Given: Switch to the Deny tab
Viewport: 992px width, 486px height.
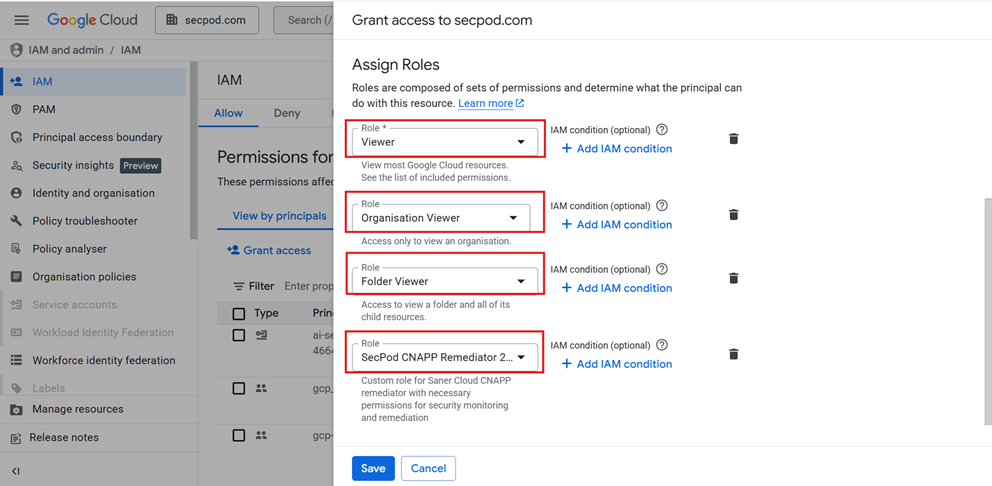Looking at the screenshot, I should (x=287, y=113).
